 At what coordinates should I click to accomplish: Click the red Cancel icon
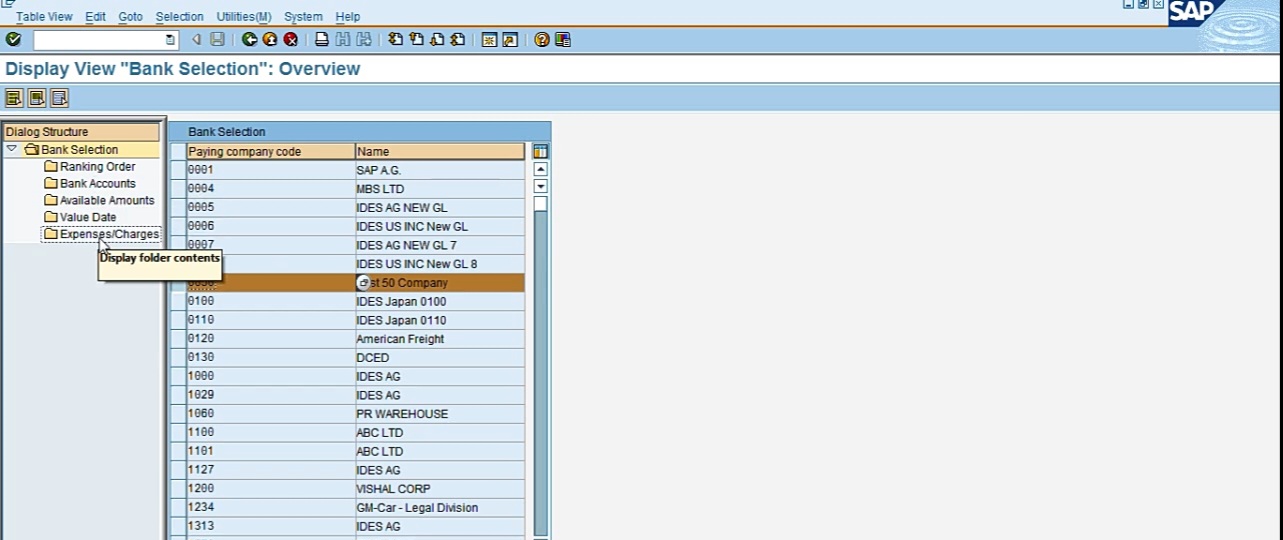[x=291, y=40]
